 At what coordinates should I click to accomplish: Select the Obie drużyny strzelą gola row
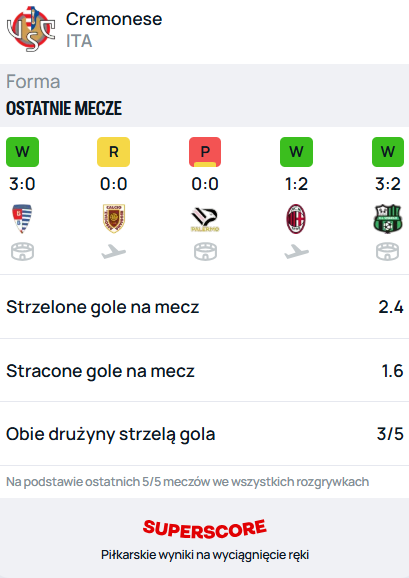pyautogui.click(x=204, y=434)
